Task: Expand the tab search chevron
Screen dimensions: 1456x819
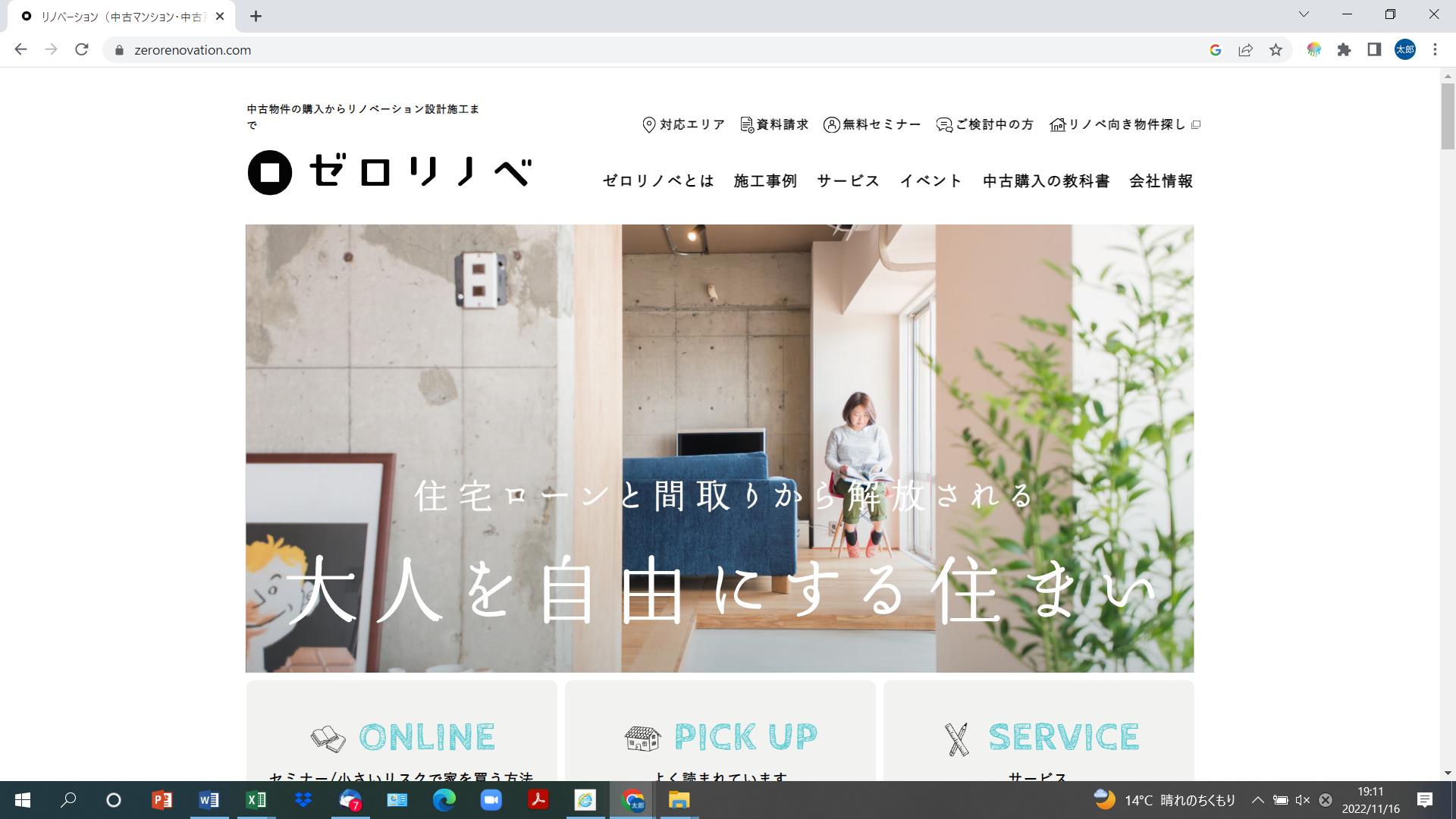Action: 1304,14
